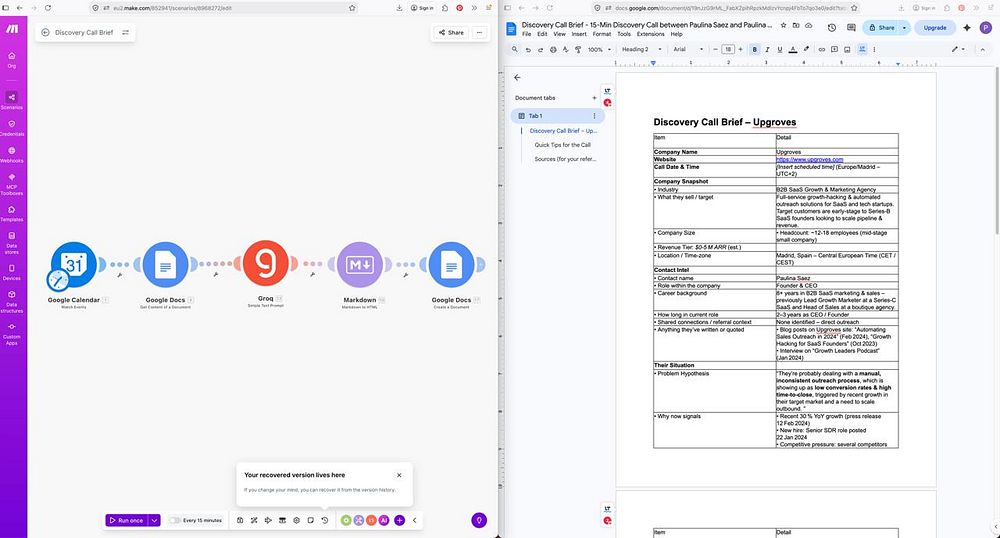Go to Org home in Make sidebar
This screenshot has height=538, width=1000.
pos(11,59)
